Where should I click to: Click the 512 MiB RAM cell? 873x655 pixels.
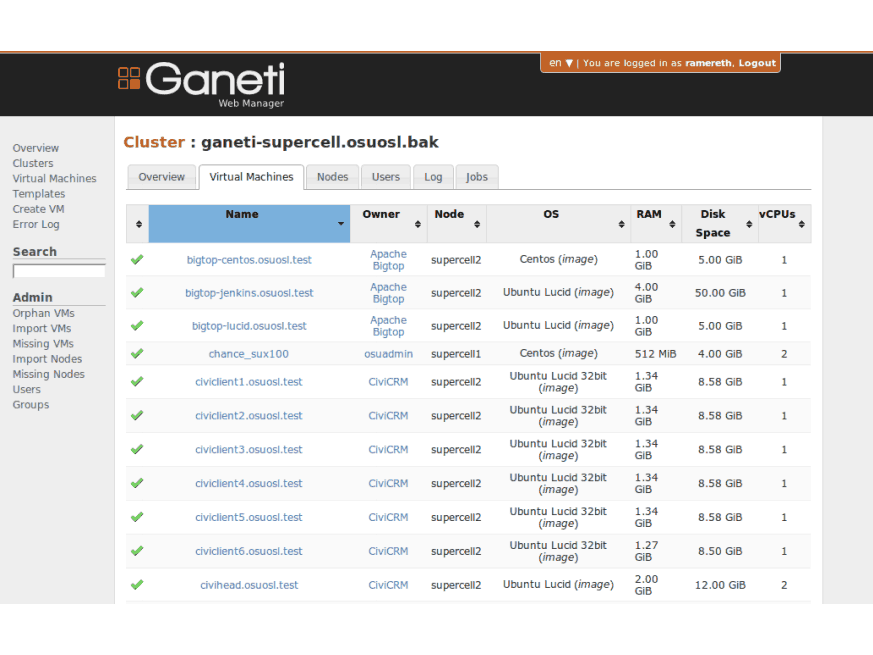655,354
